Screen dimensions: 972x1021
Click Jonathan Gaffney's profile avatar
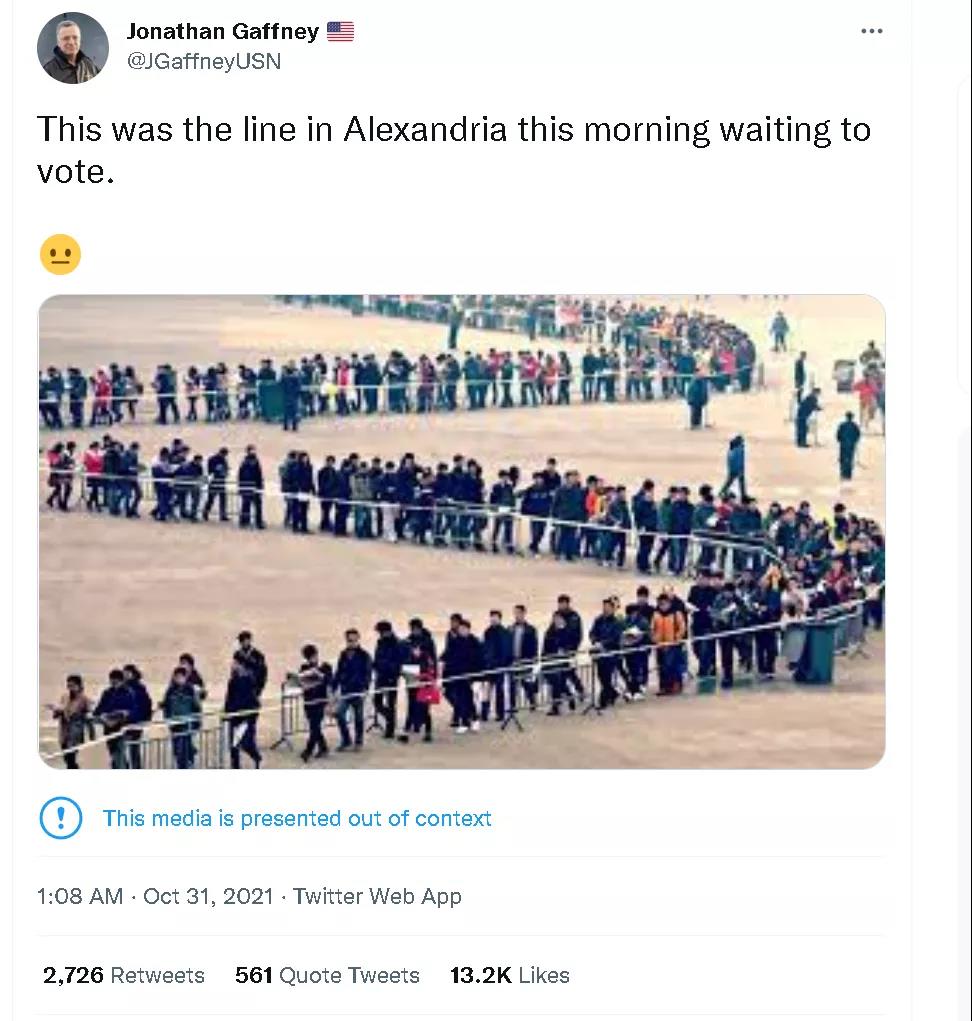tap(73, 48)
